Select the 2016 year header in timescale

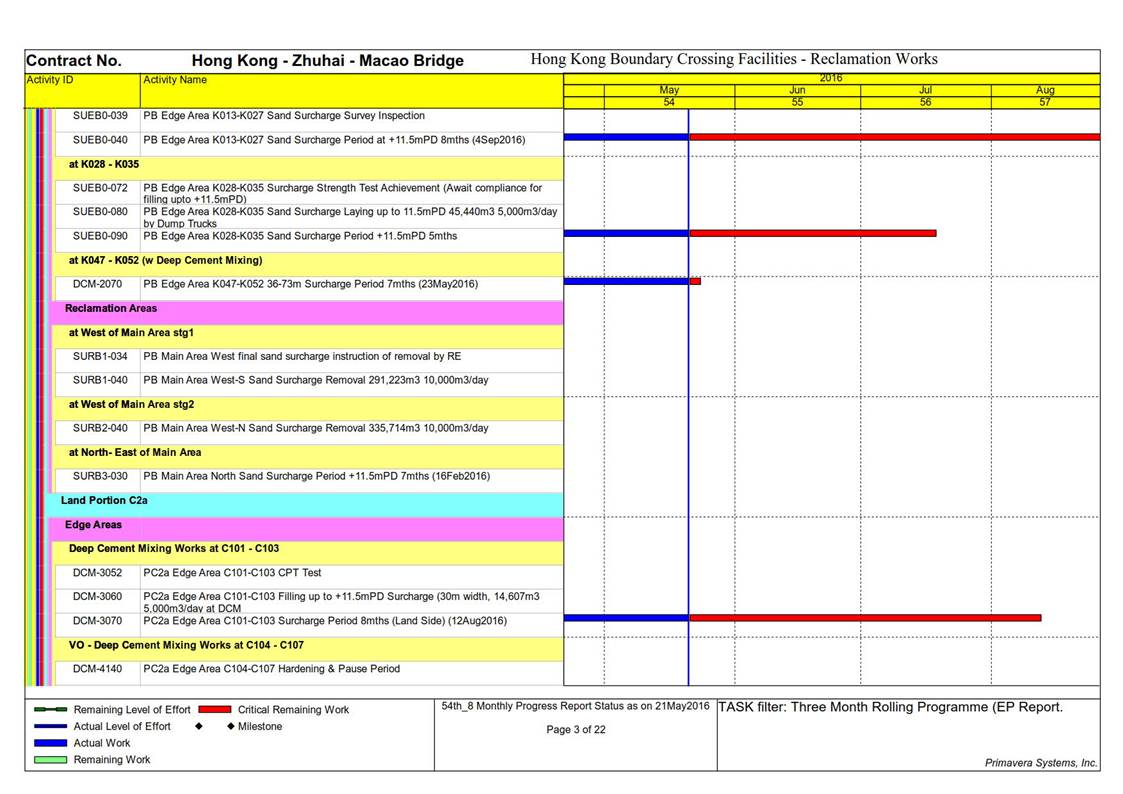831,78
